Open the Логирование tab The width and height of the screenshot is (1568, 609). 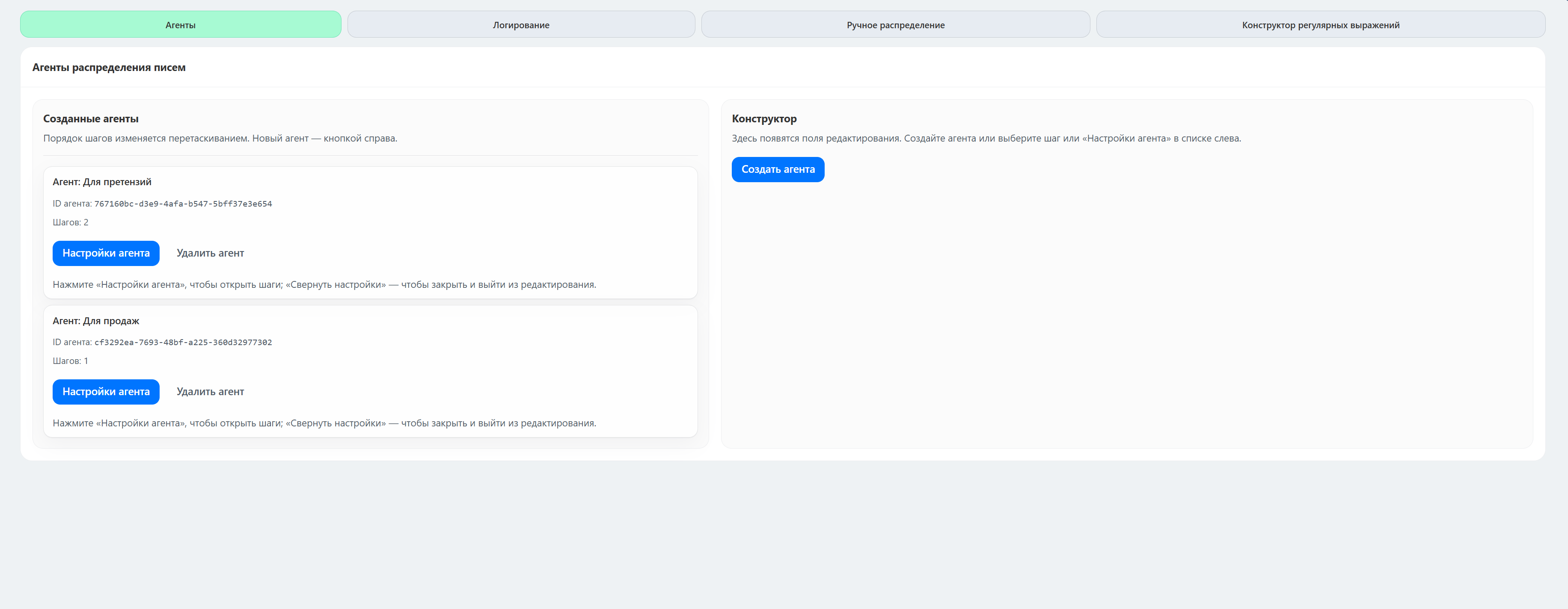point(520,25)
